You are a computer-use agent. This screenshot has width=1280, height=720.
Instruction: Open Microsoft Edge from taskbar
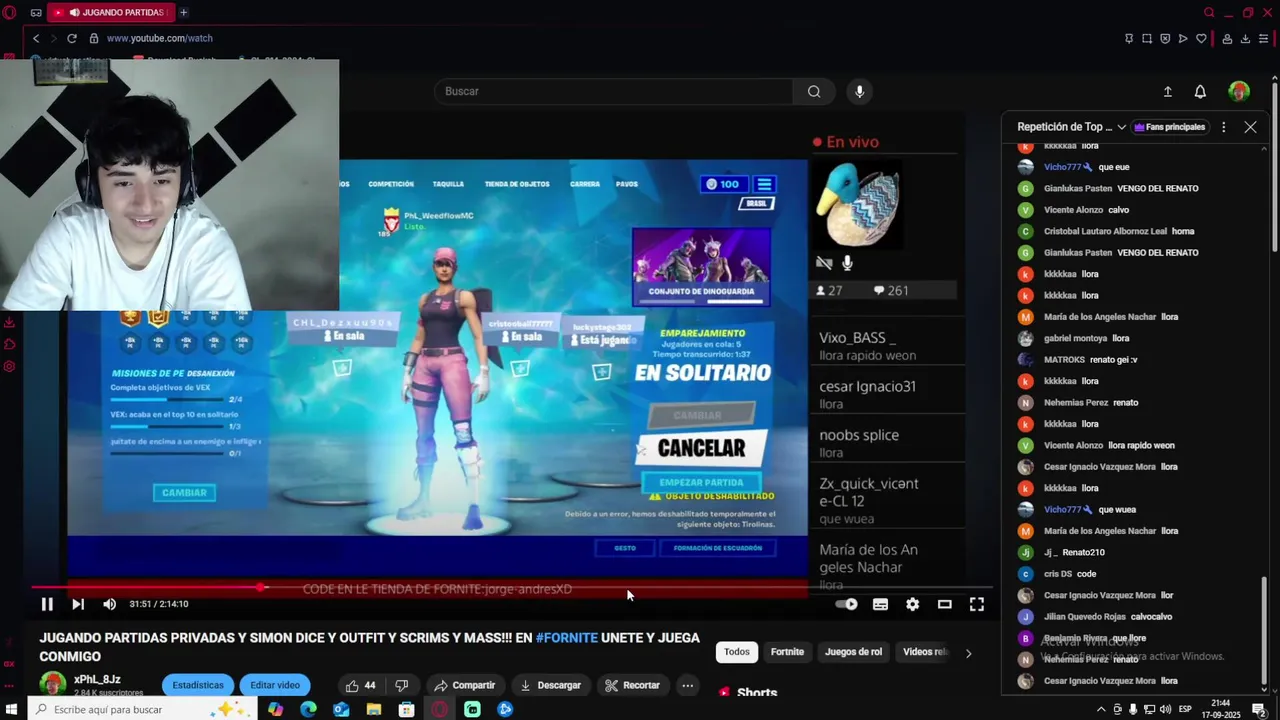click(308, 709)
